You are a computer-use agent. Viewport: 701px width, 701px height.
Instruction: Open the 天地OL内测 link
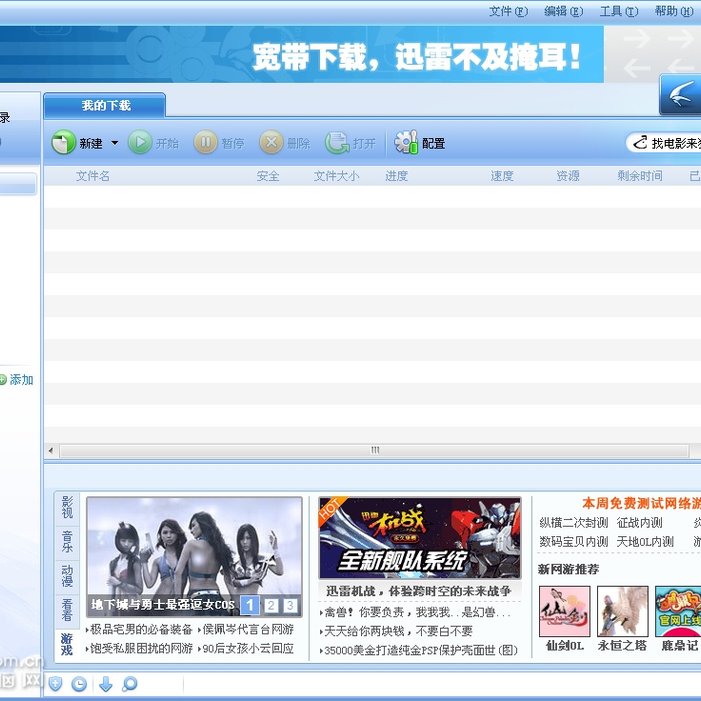point(645,541)
